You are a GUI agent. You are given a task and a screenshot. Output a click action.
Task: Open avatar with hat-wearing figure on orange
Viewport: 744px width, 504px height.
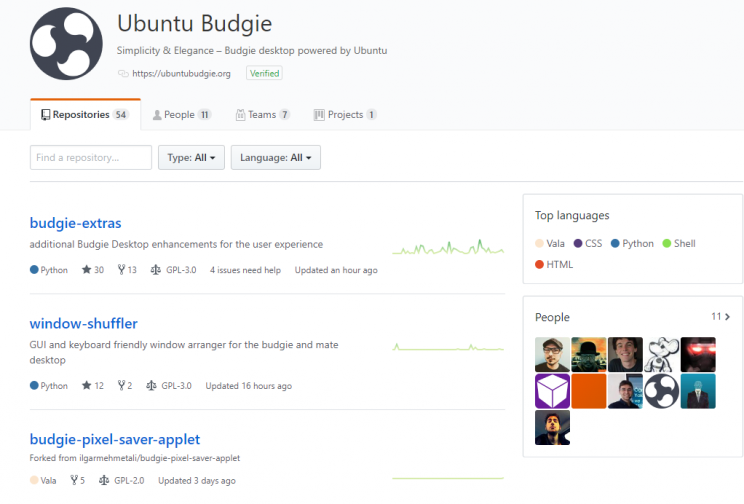[589, 355]
